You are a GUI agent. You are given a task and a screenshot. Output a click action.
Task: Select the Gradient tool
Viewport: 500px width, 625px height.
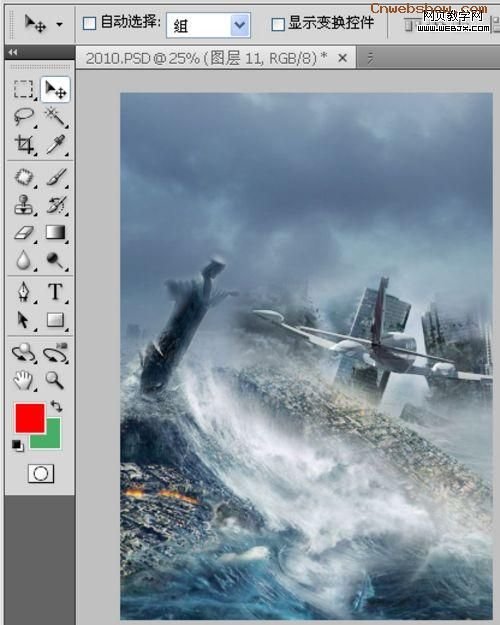point(55,233)
